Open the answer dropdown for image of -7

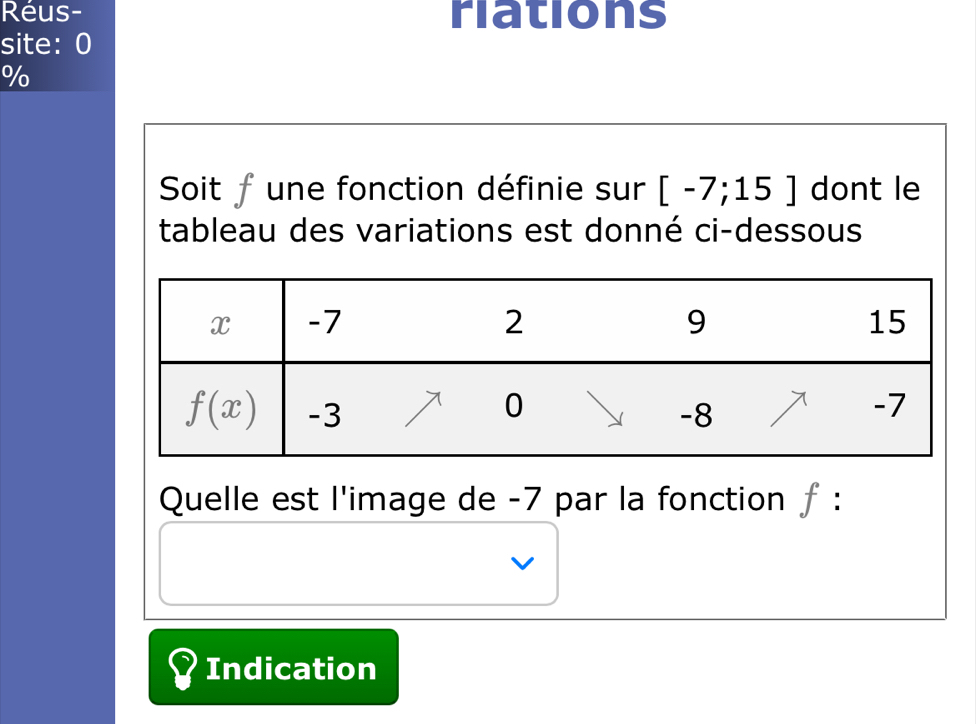359,563
